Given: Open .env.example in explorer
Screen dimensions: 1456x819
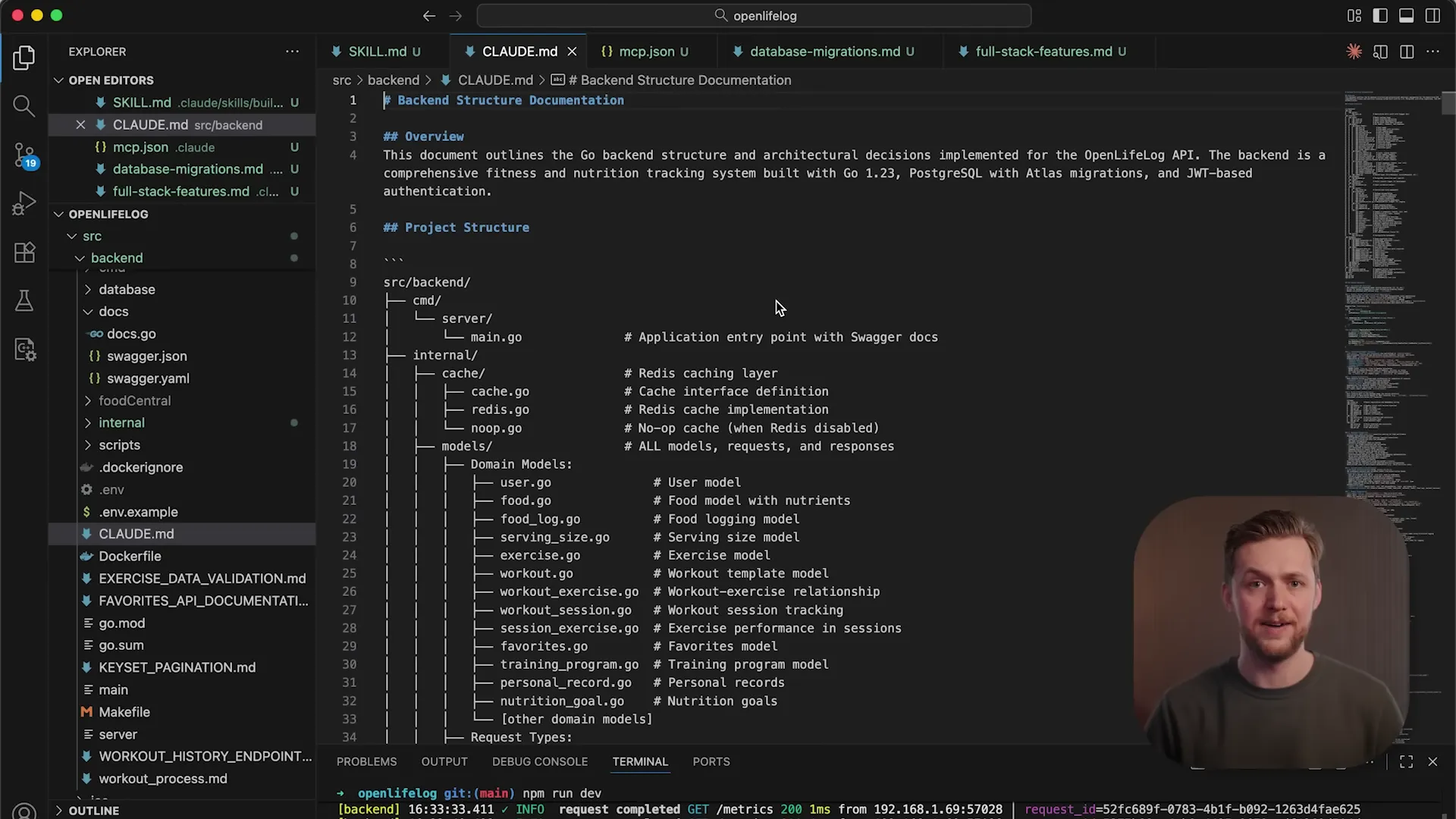Looking at the screenshot, I should point(138,512).
